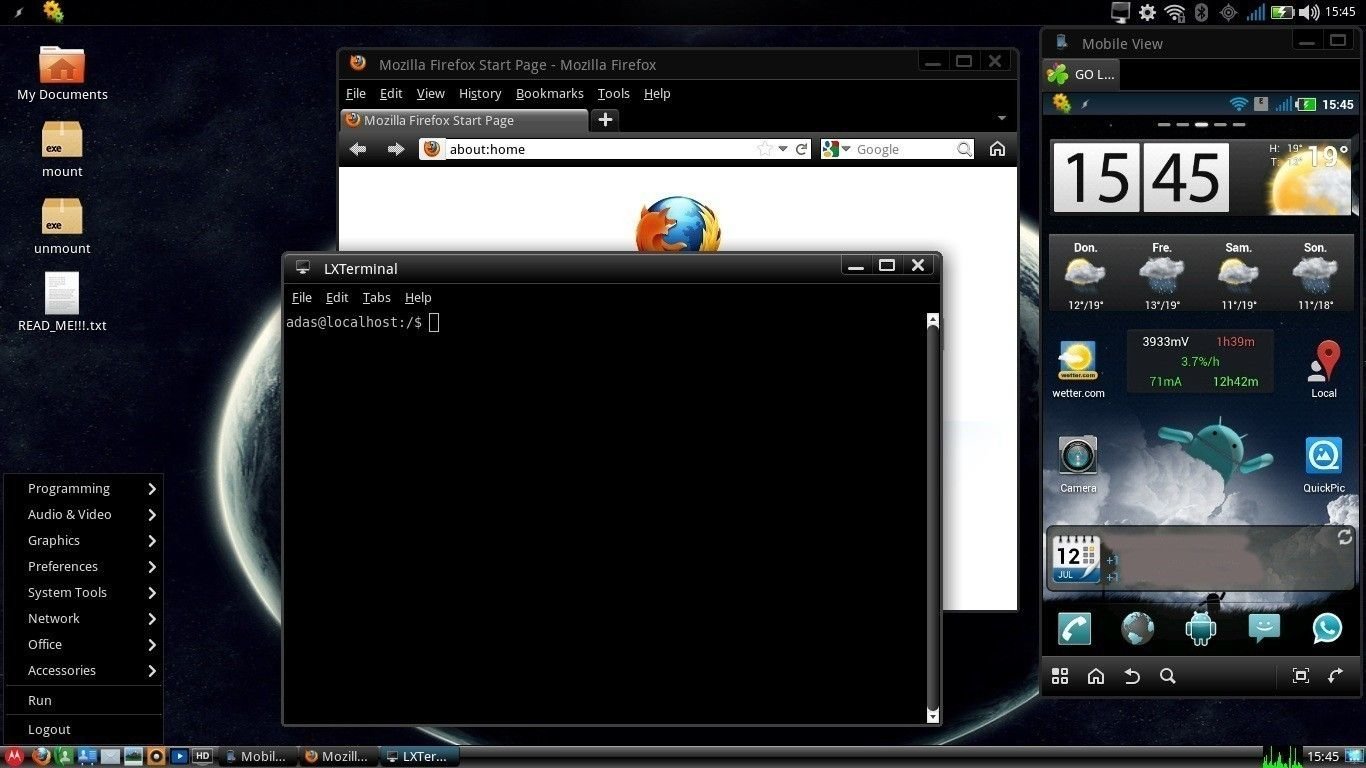Tap the Mobile View search button

tap(1167, 676)
